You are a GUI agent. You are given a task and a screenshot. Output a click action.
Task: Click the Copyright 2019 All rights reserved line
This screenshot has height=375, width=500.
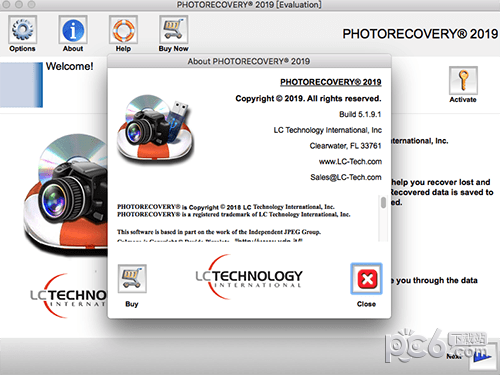pyautogui.click(x=308, y=99)
